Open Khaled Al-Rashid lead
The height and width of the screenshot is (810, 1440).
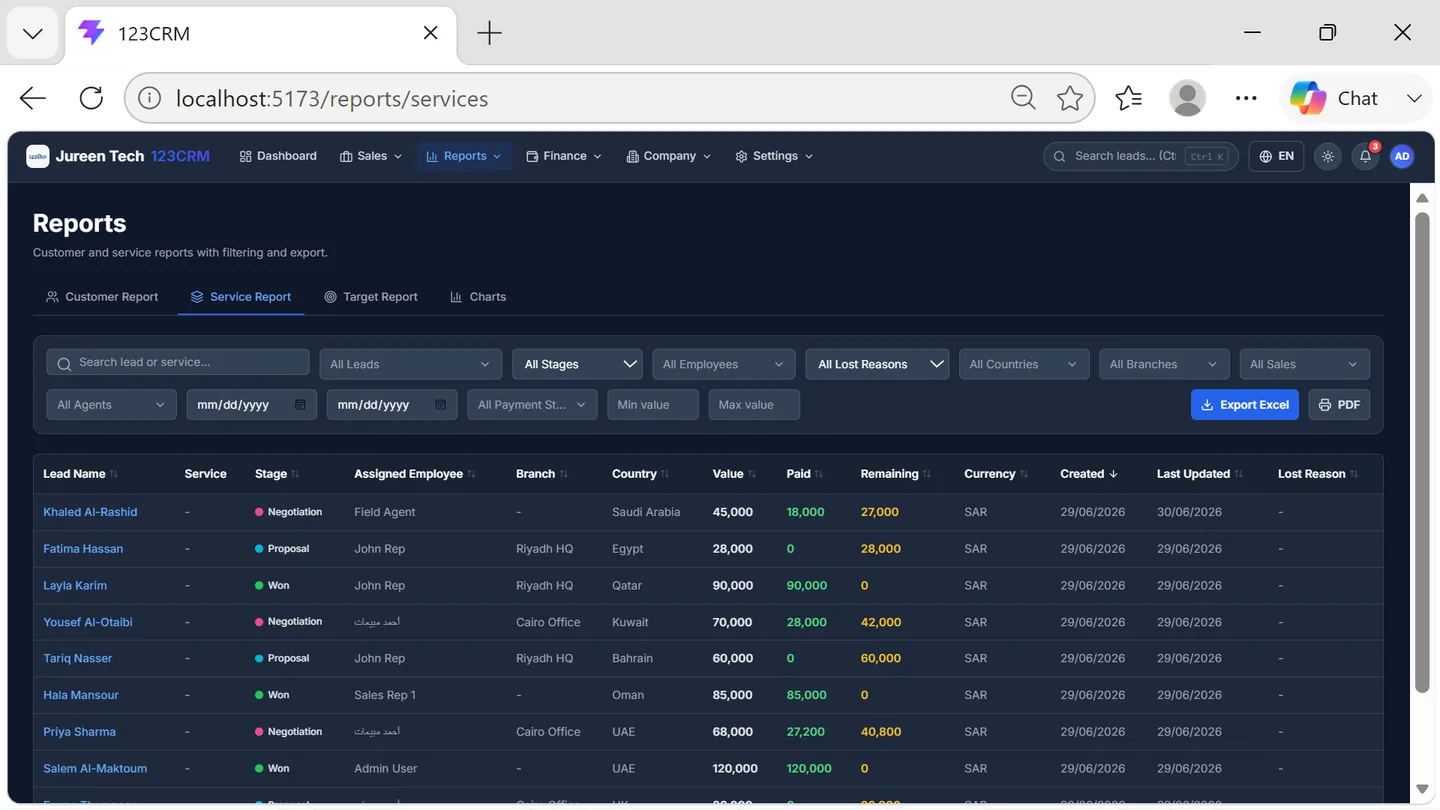[90, 512]
